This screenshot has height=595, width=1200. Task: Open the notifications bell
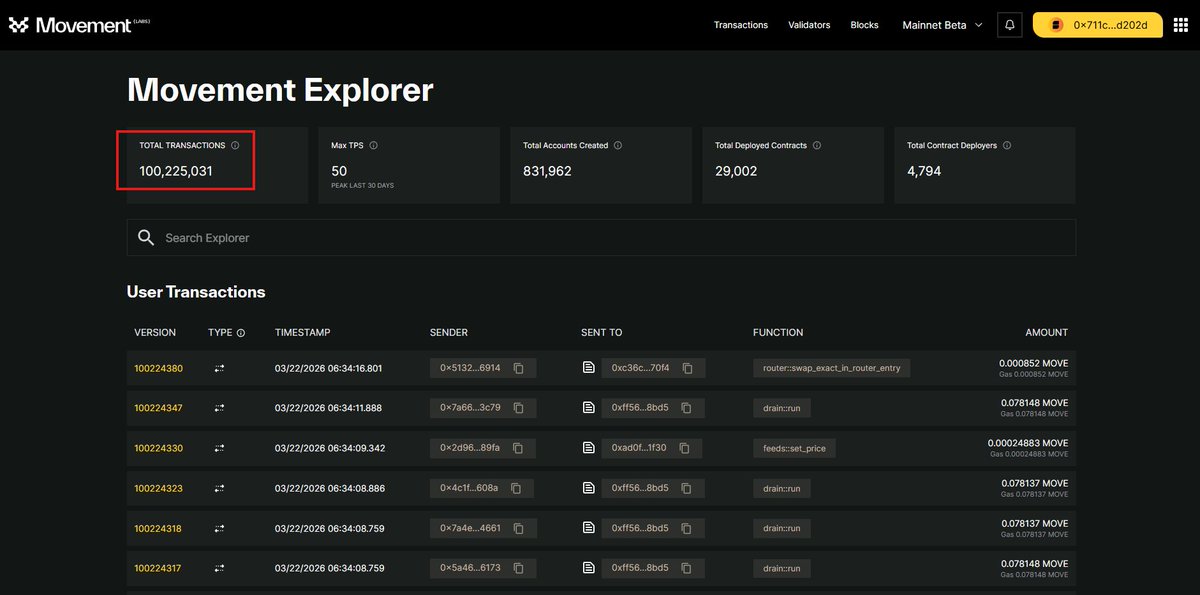1010,25
